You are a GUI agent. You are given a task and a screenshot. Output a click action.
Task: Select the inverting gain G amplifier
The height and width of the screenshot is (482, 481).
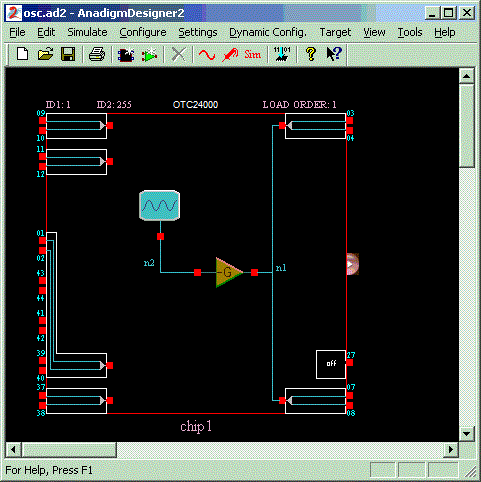pos(229,272)
